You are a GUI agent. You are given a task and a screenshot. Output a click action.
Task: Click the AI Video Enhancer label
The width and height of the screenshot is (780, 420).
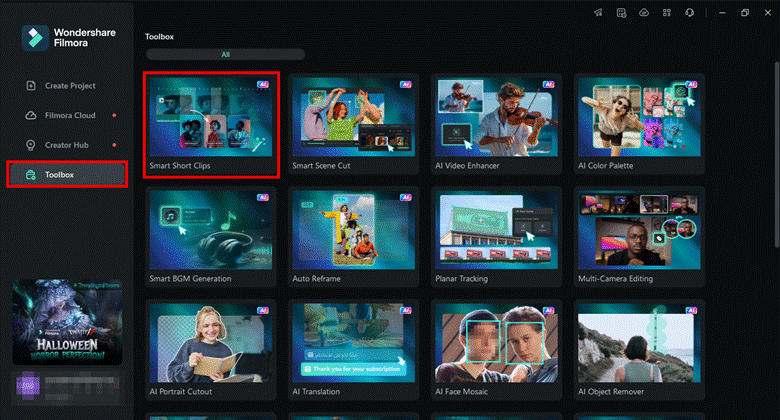[x=467, y=166]
